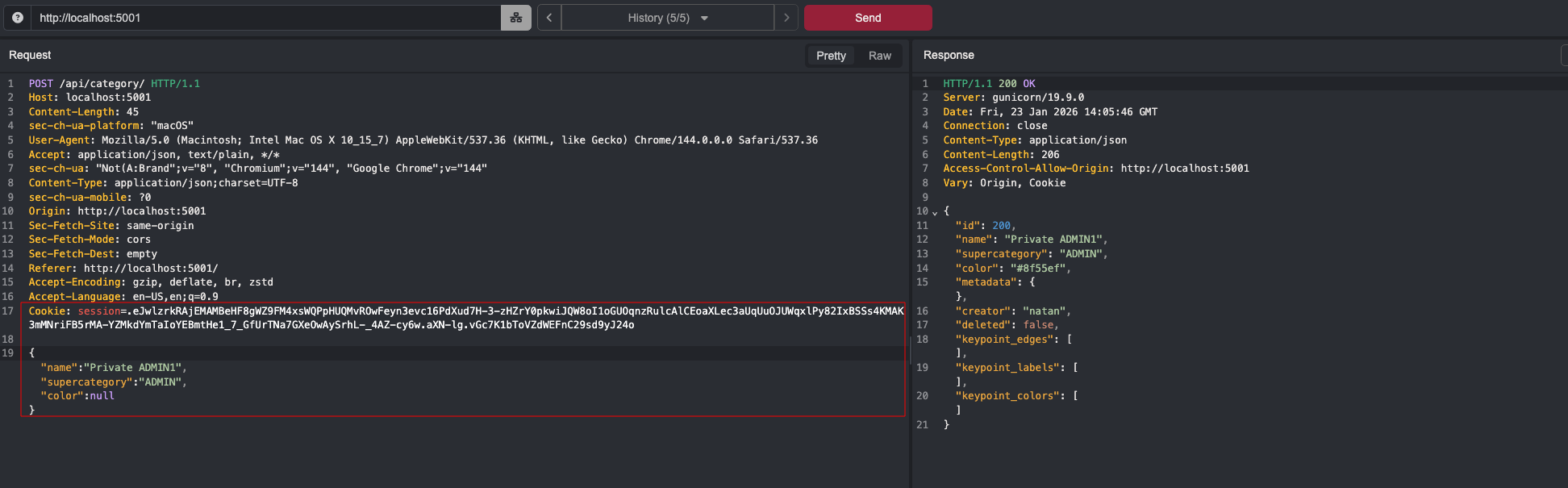Collapse the JSON body at response line 10

[935, 212]
